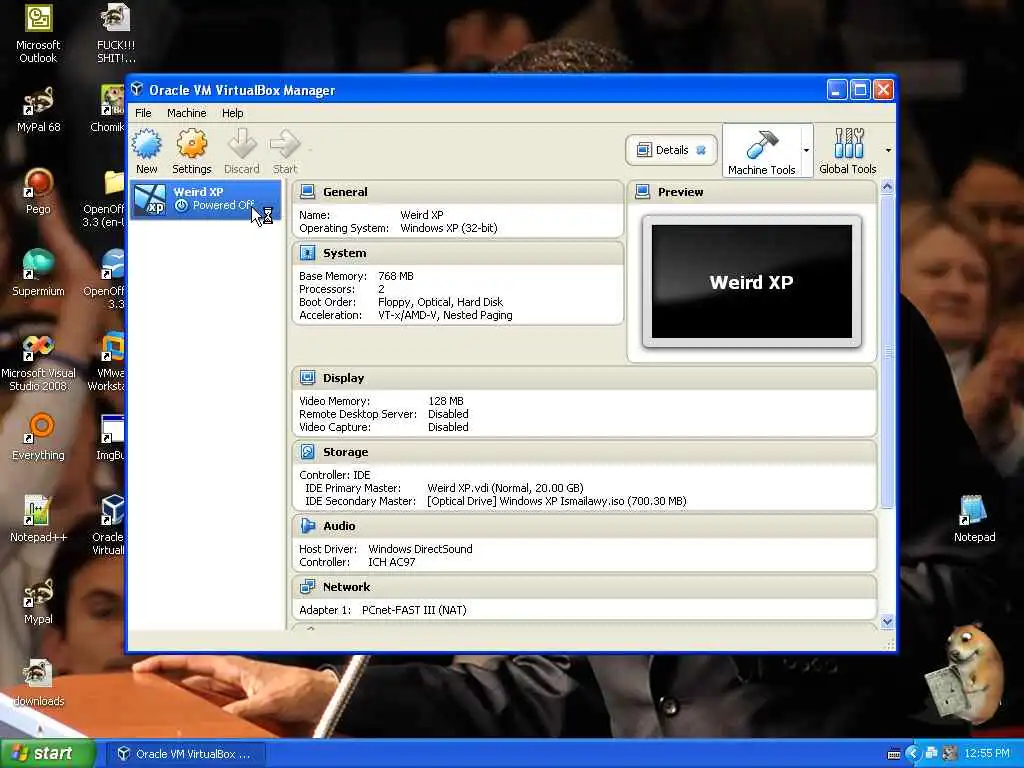Viewport: 1024px width, 768px height.
Task: Click the Weird XP preview thumbnail
Action: click(752, 281)
